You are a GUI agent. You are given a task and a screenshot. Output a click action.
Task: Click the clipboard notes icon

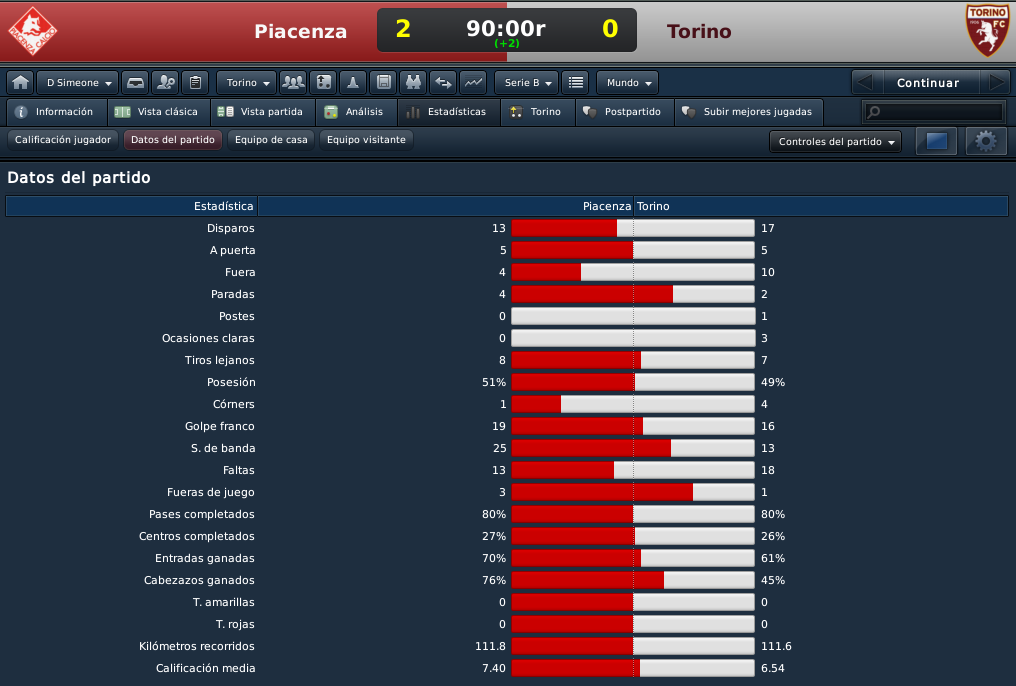point(195,82)
